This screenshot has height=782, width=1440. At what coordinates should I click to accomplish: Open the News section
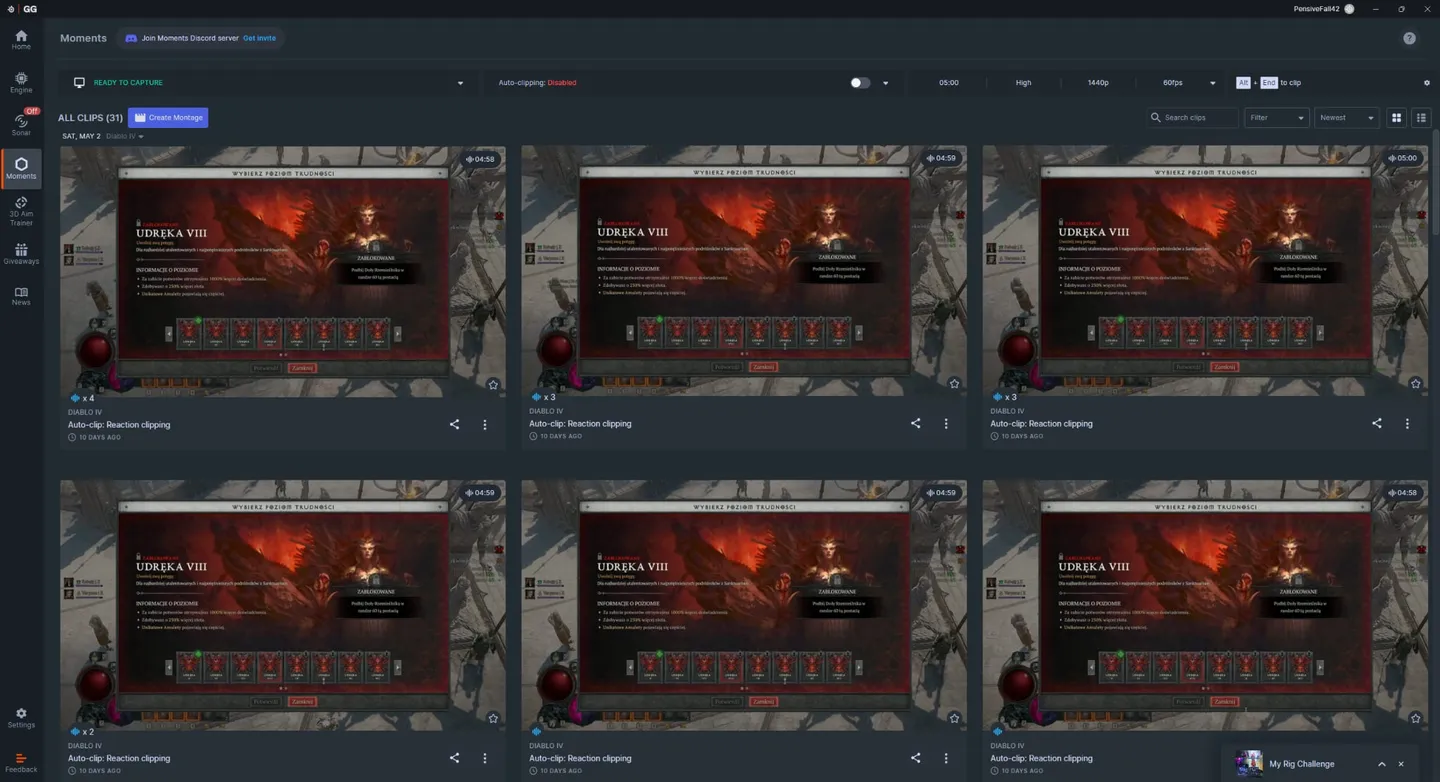[21, 296]
